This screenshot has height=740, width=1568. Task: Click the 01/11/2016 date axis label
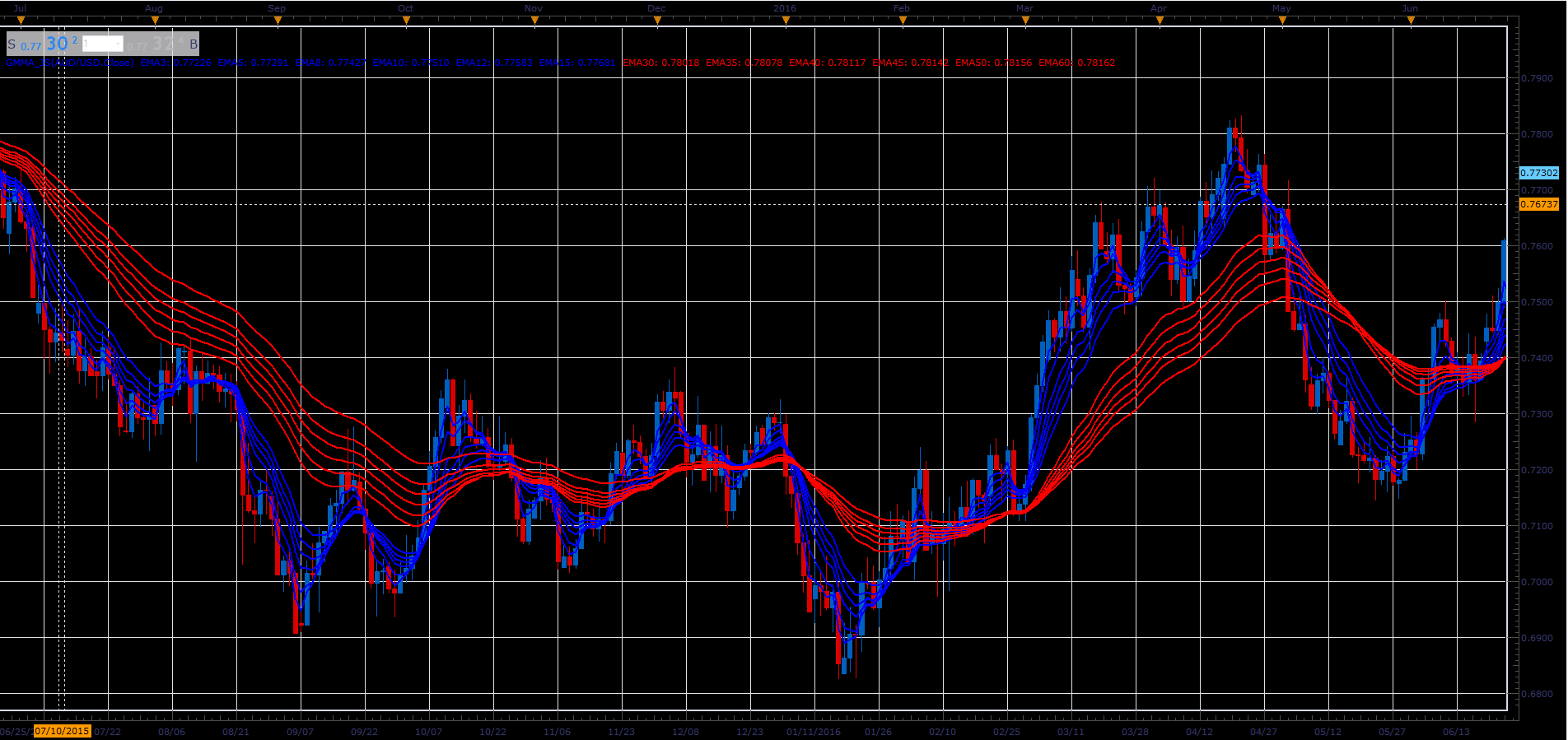814,732
